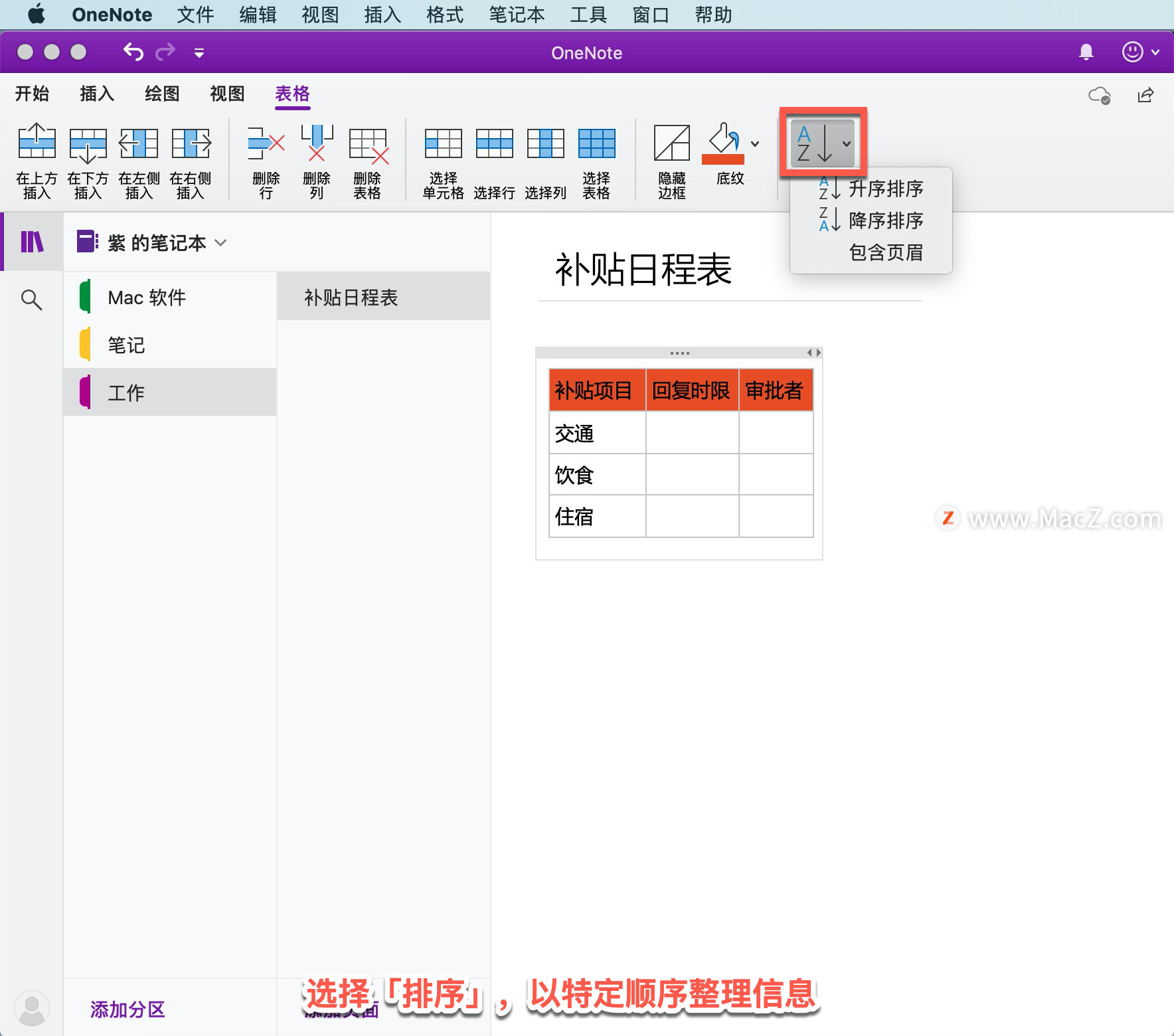The height and width of the screenshot is (1036, 1174).
Task: Delete the entire table
Action: [x=367, y=161]
